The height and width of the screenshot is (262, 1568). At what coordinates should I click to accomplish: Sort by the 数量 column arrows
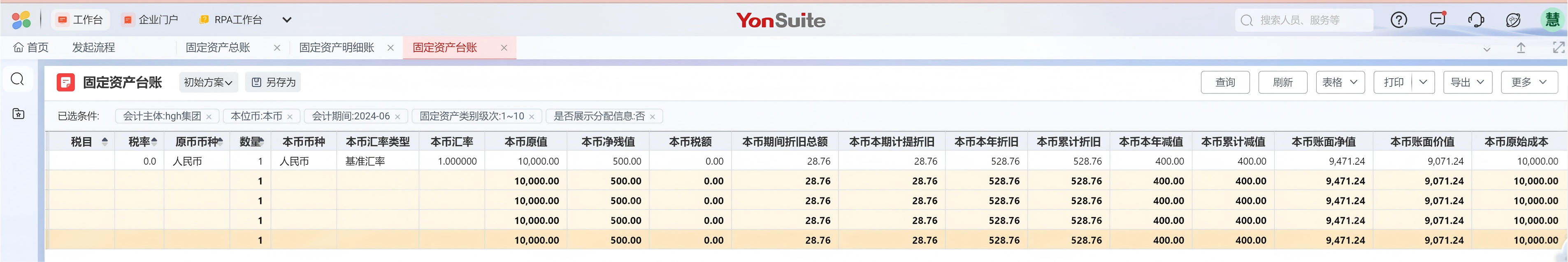pyautogui.click(x=261, y=141)
